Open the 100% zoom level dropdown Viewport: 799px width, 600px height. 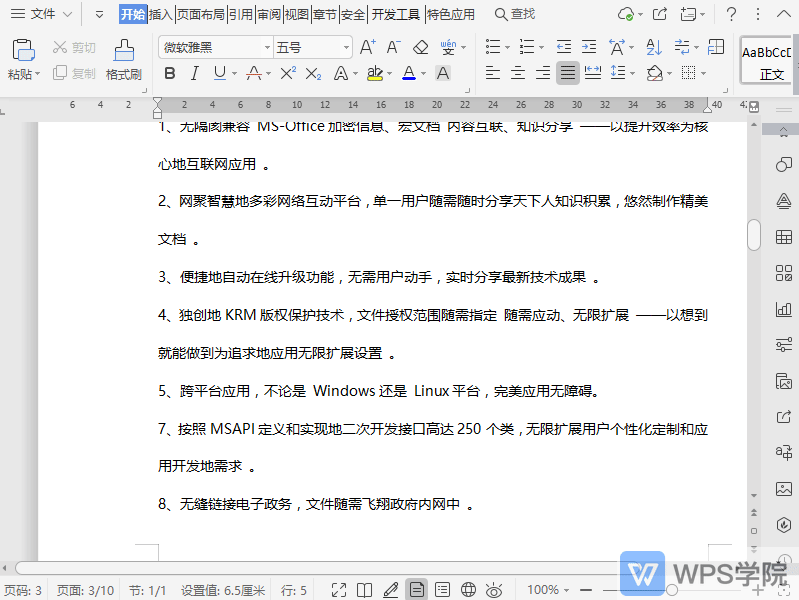547,590
